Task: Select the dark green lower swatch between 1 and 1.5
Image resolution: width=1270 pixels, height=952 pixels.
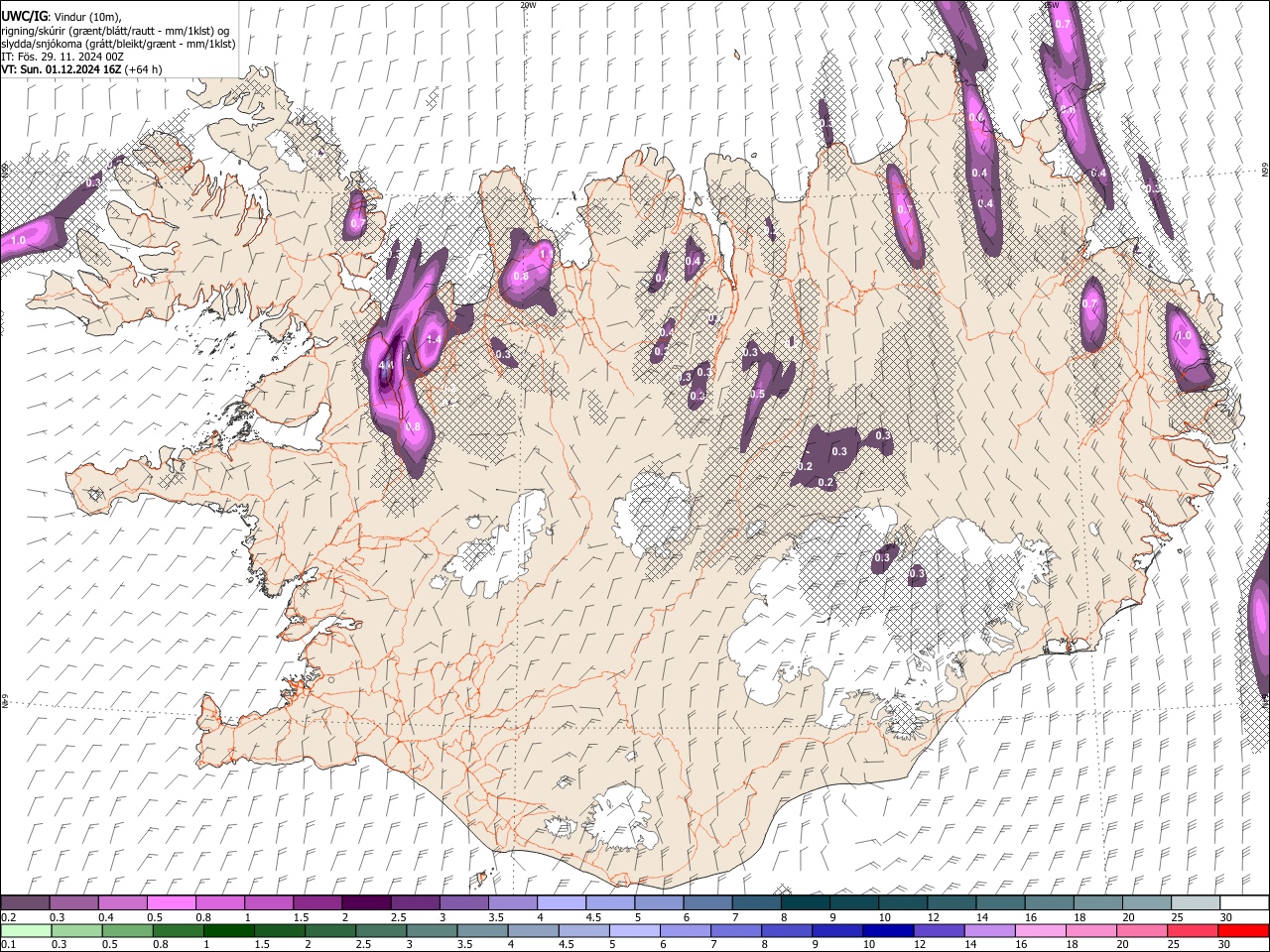Action: [x=228, y=930]
